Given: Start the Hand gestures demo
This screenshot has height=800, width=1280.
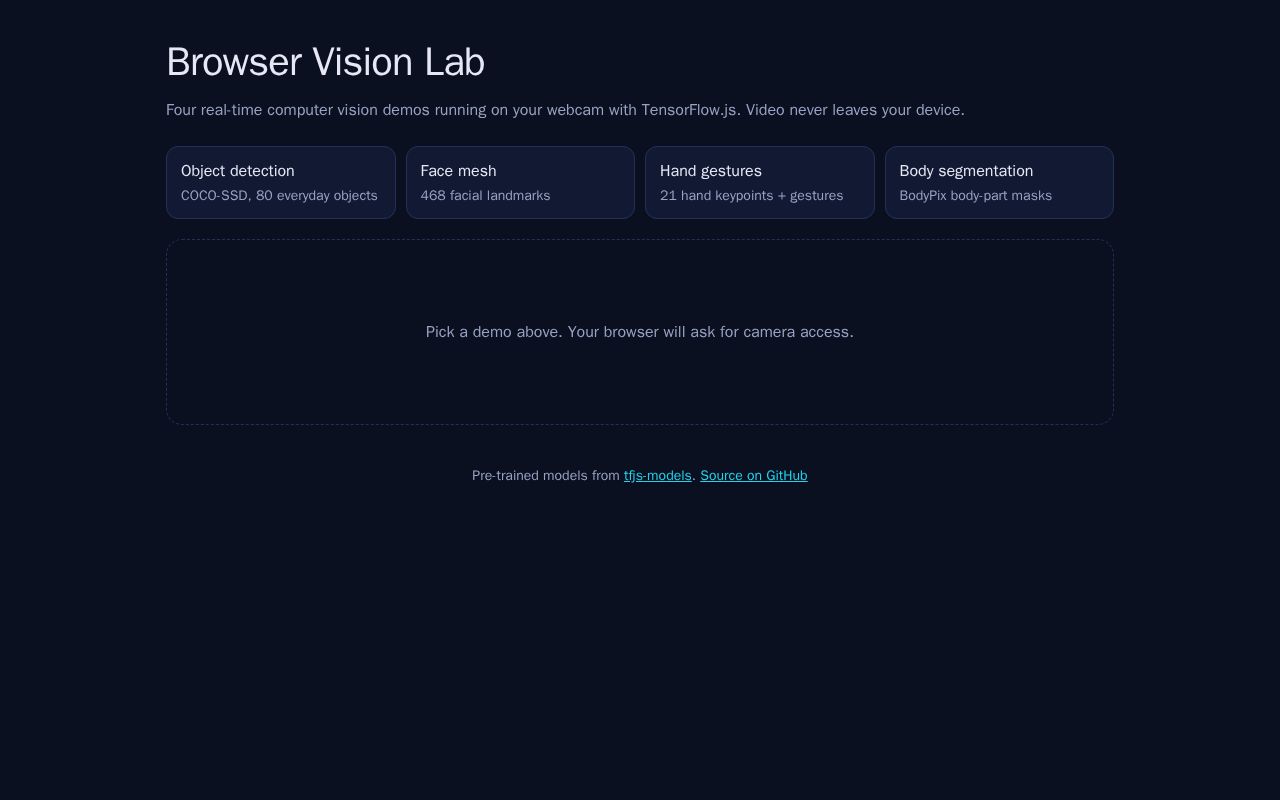Looking at the screenshot, I should point(760,182).
